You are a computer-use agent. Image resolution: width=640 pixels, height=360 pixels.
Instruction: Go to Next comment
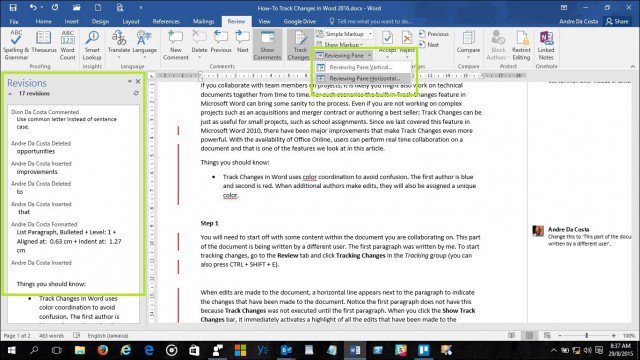click(242, 42)
